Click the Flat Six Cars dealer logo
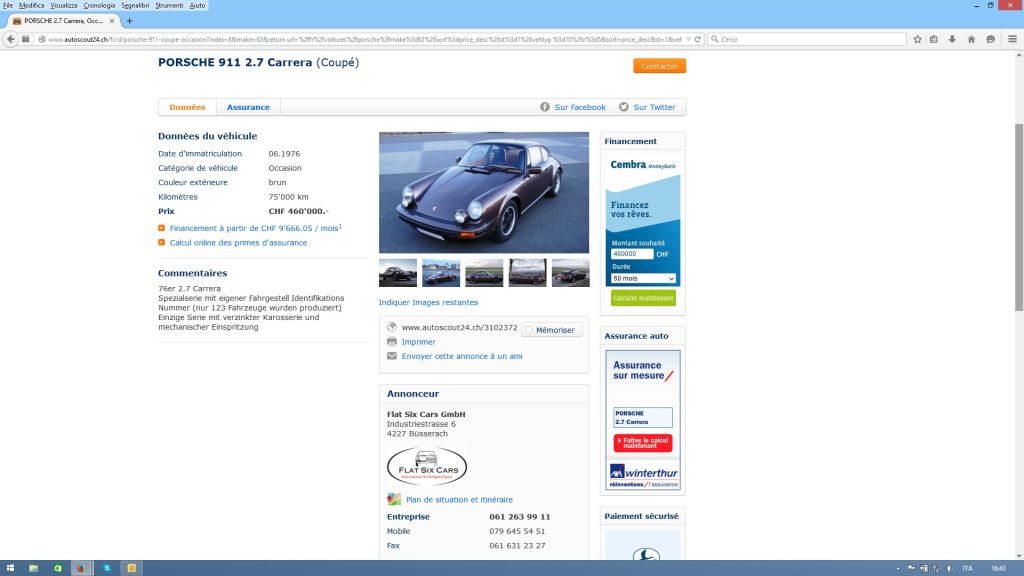Screen dimensions: 1024x576 427,466
